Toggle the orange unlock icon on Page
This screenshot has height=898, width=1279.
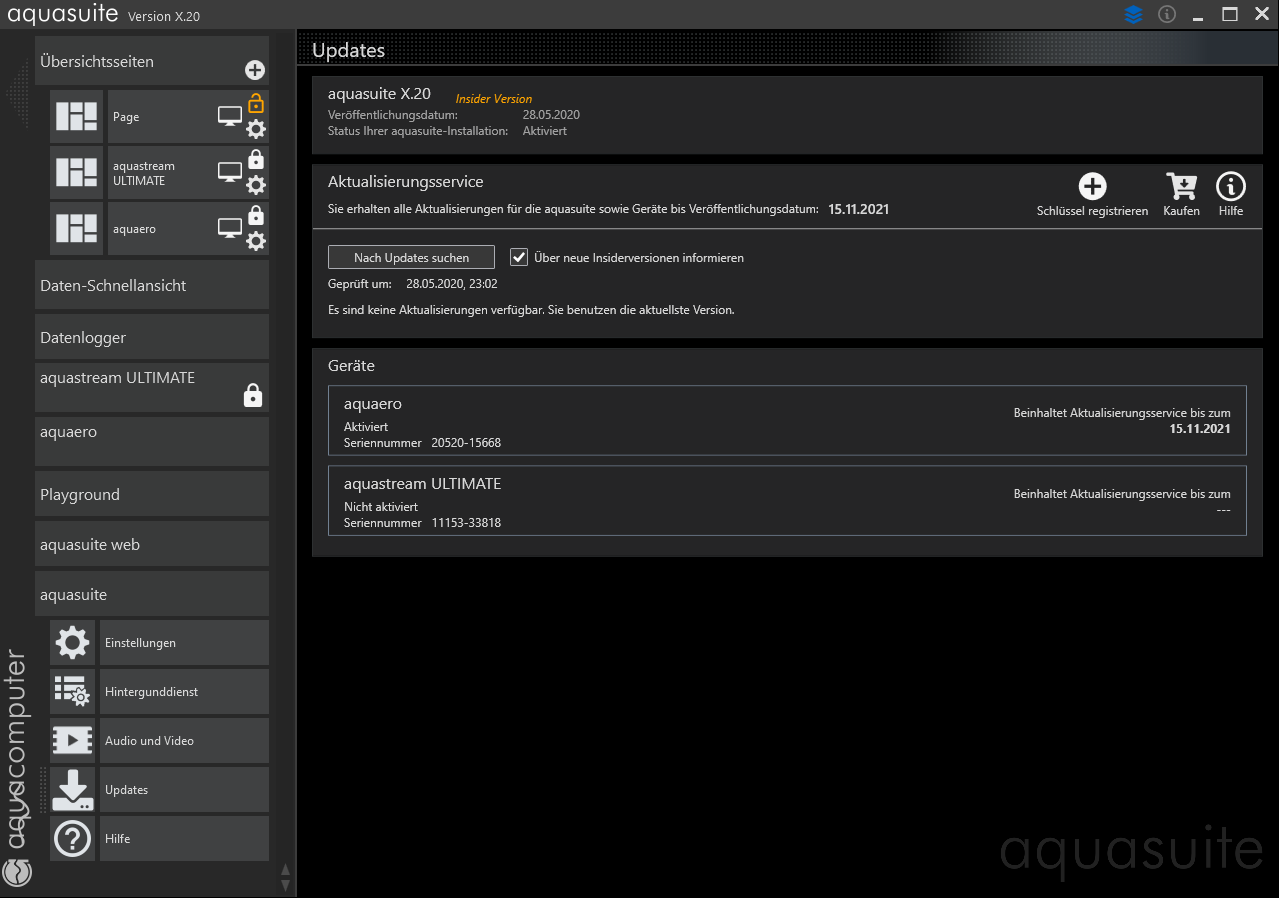[x=256, y=103]
